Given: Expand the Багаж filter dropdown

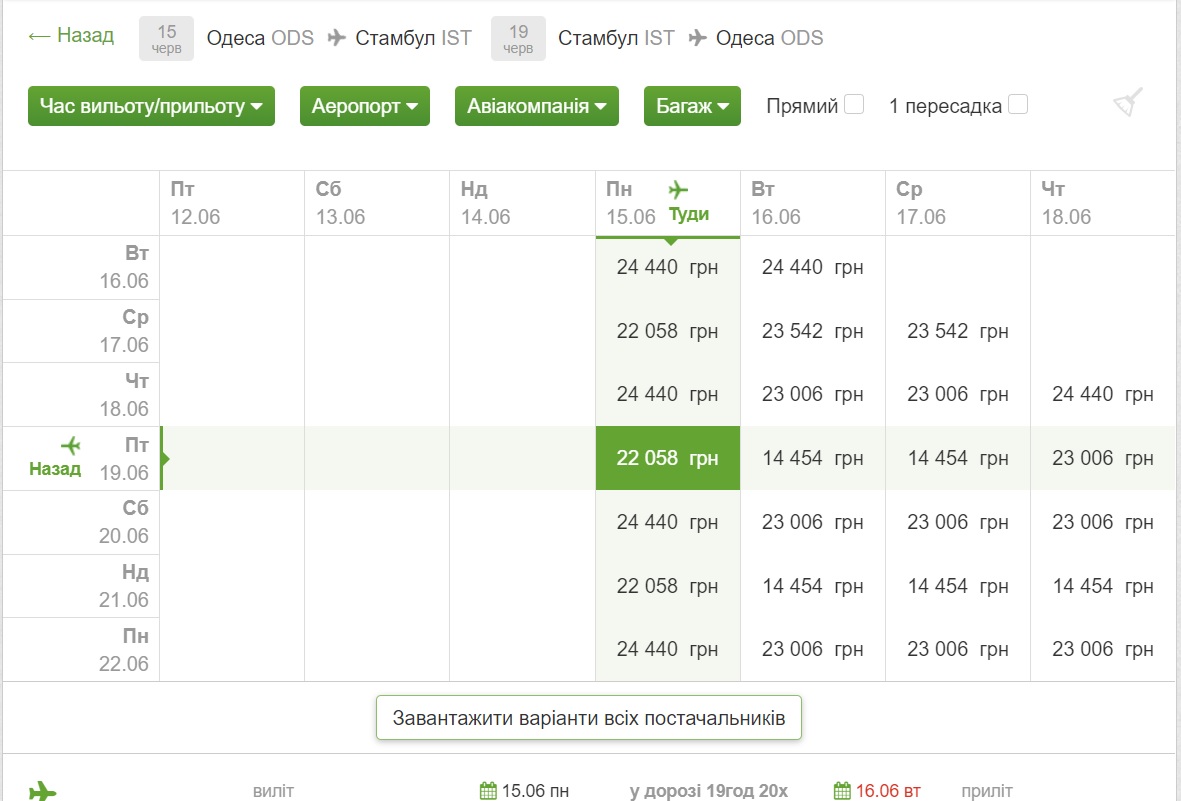Looking at the screenshot, I should (x=692, y=106).
